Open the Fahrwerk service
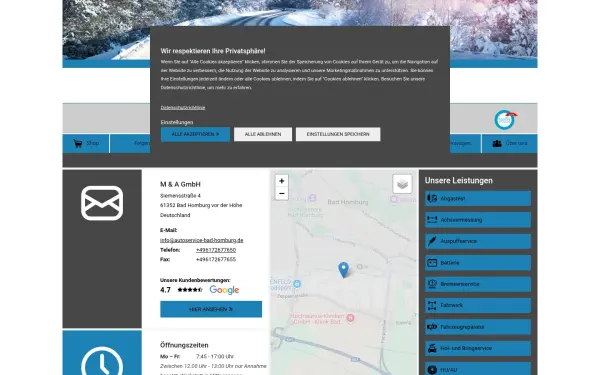600x375 pixels. tap(478, 305)
